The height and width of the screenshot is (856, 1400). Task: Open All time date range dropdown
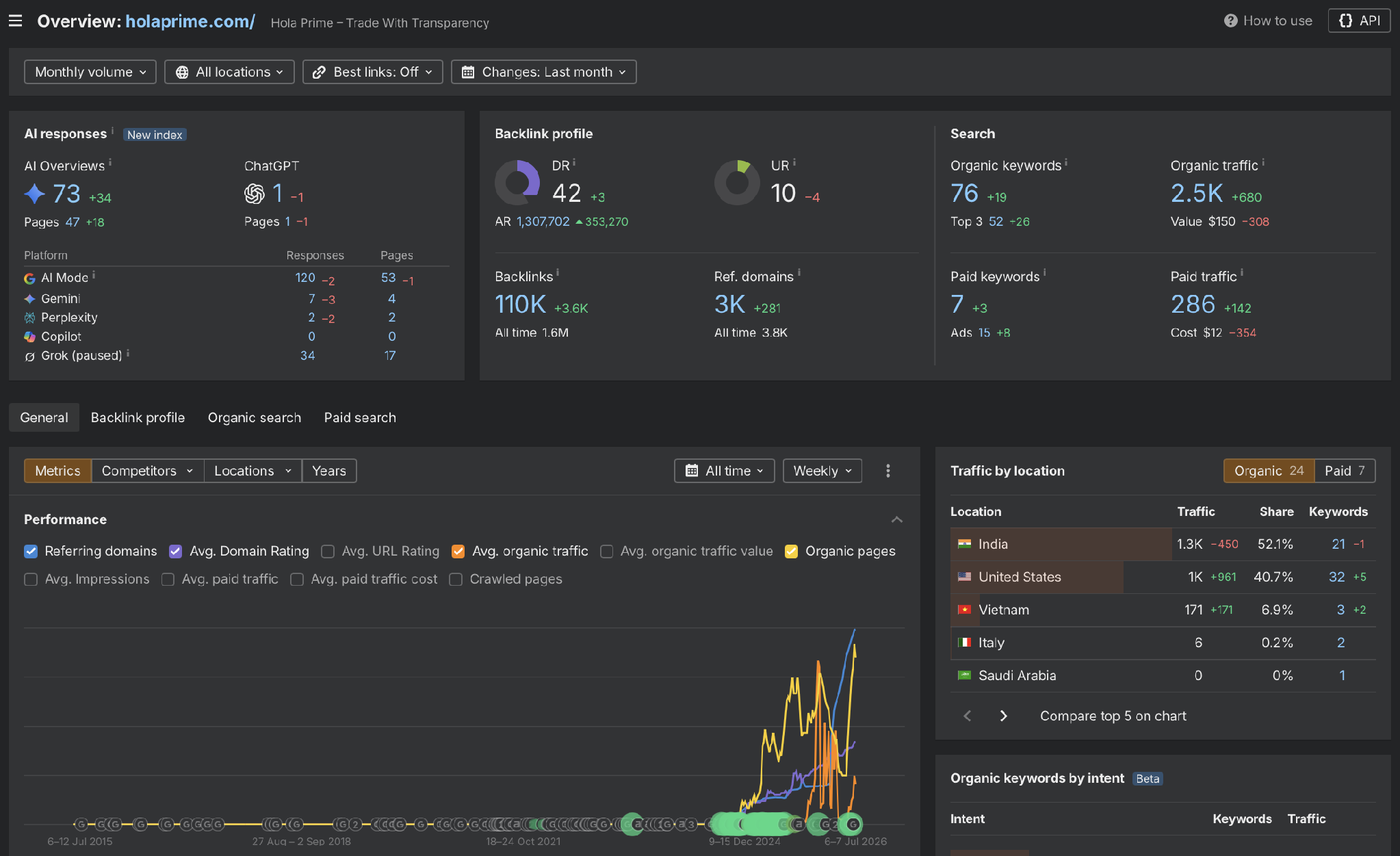725,471
